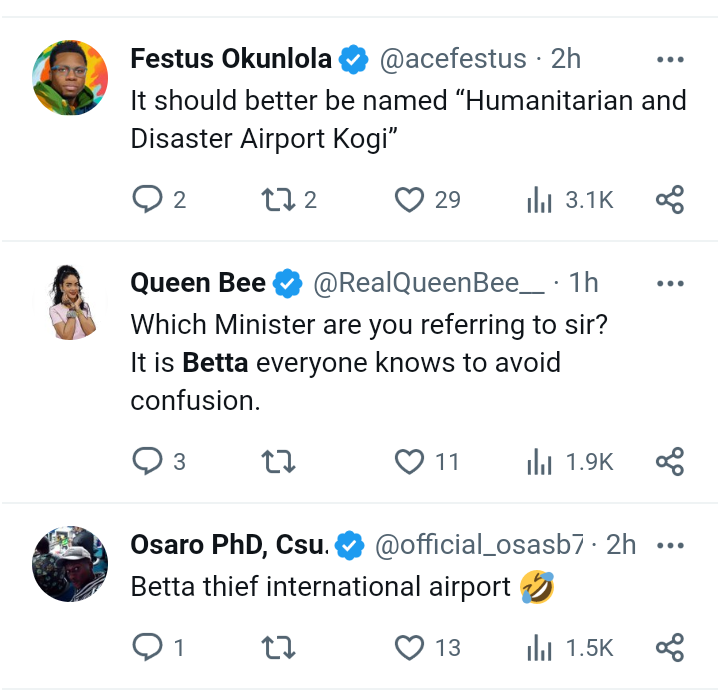720x699 pixels.
Task: Reply to Osaro PhD's tweet
Action: (148, 648)
